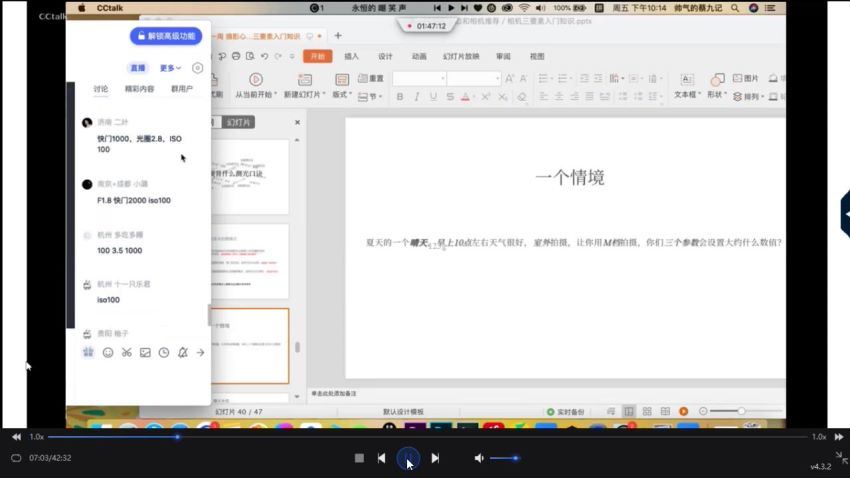Click the blue 解锁高级功能 button
Image resolution: width=850 pixels, height=478 pixels.
coord(166,36)
